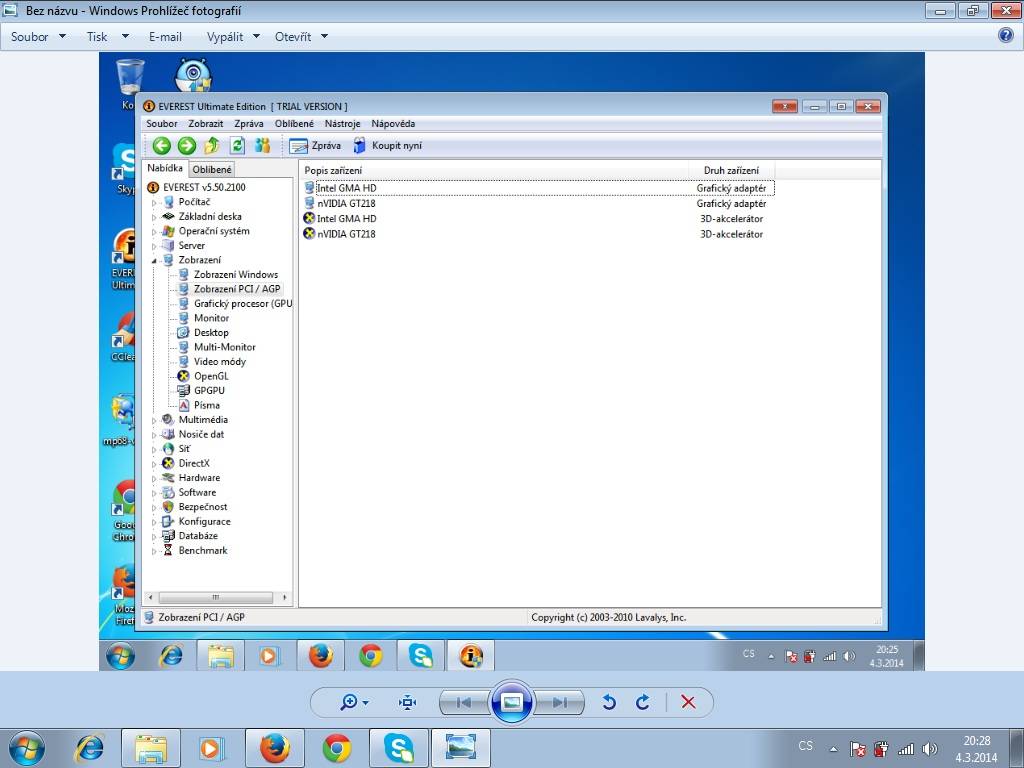Viewport: 1024px width, 768px height.
Task: Open the Tisk dropdown in Photo Viewer
Action: (x=107, y=37)
